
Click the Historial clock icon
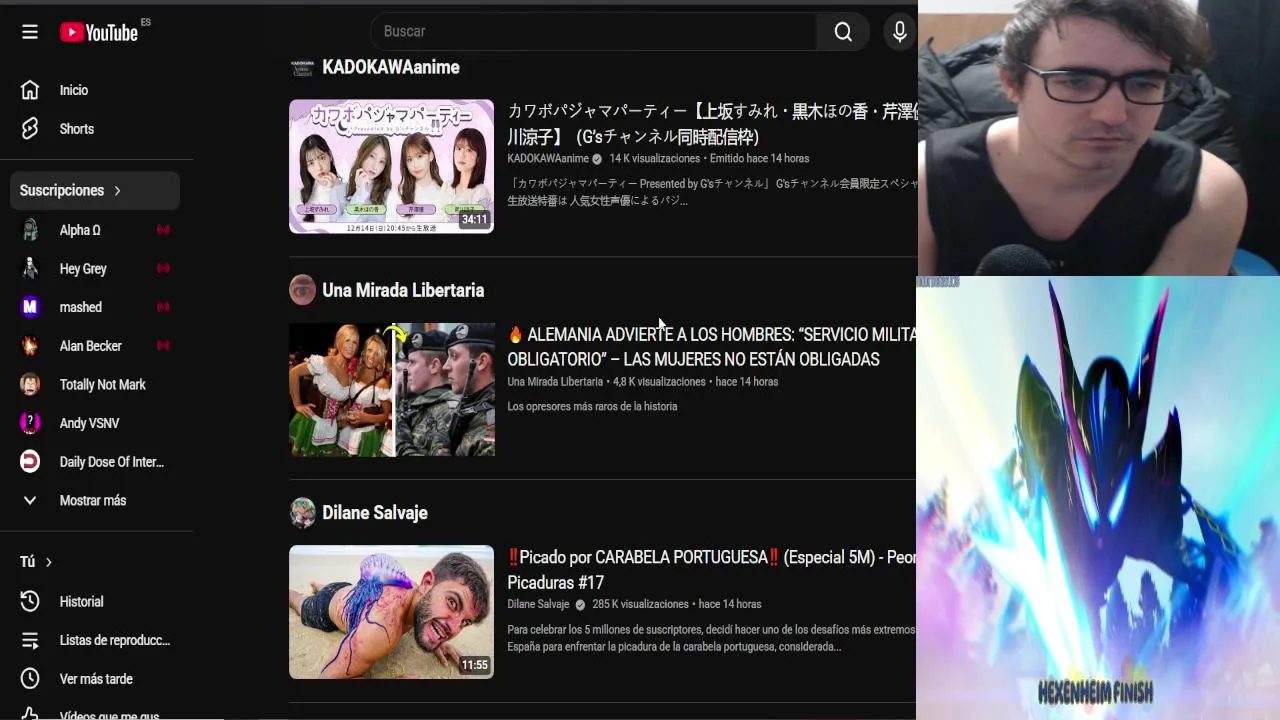click(x=30, y=601)
